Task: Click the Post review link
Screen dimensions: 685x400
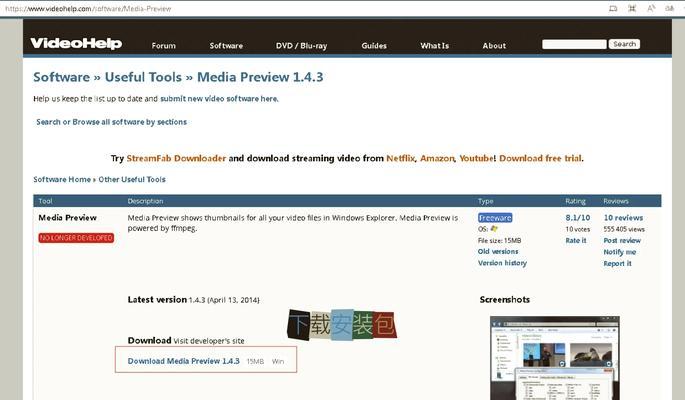Action: click(x=622, y=241)
